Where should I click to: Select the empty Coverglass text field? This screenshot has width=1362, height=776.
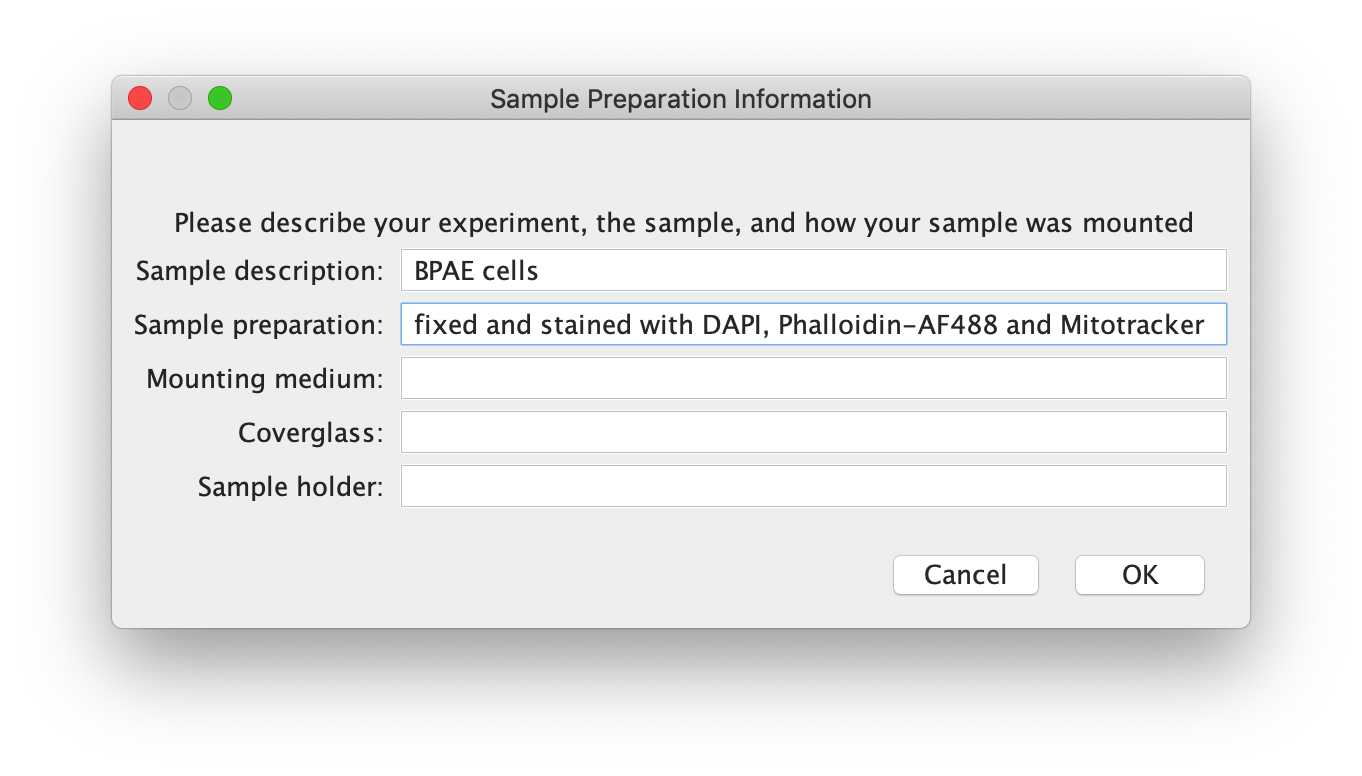coord(814,432)
